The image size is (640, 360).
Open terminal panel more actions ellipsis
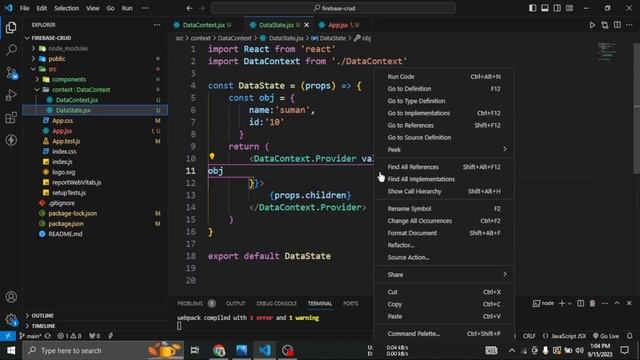(604, 303)
